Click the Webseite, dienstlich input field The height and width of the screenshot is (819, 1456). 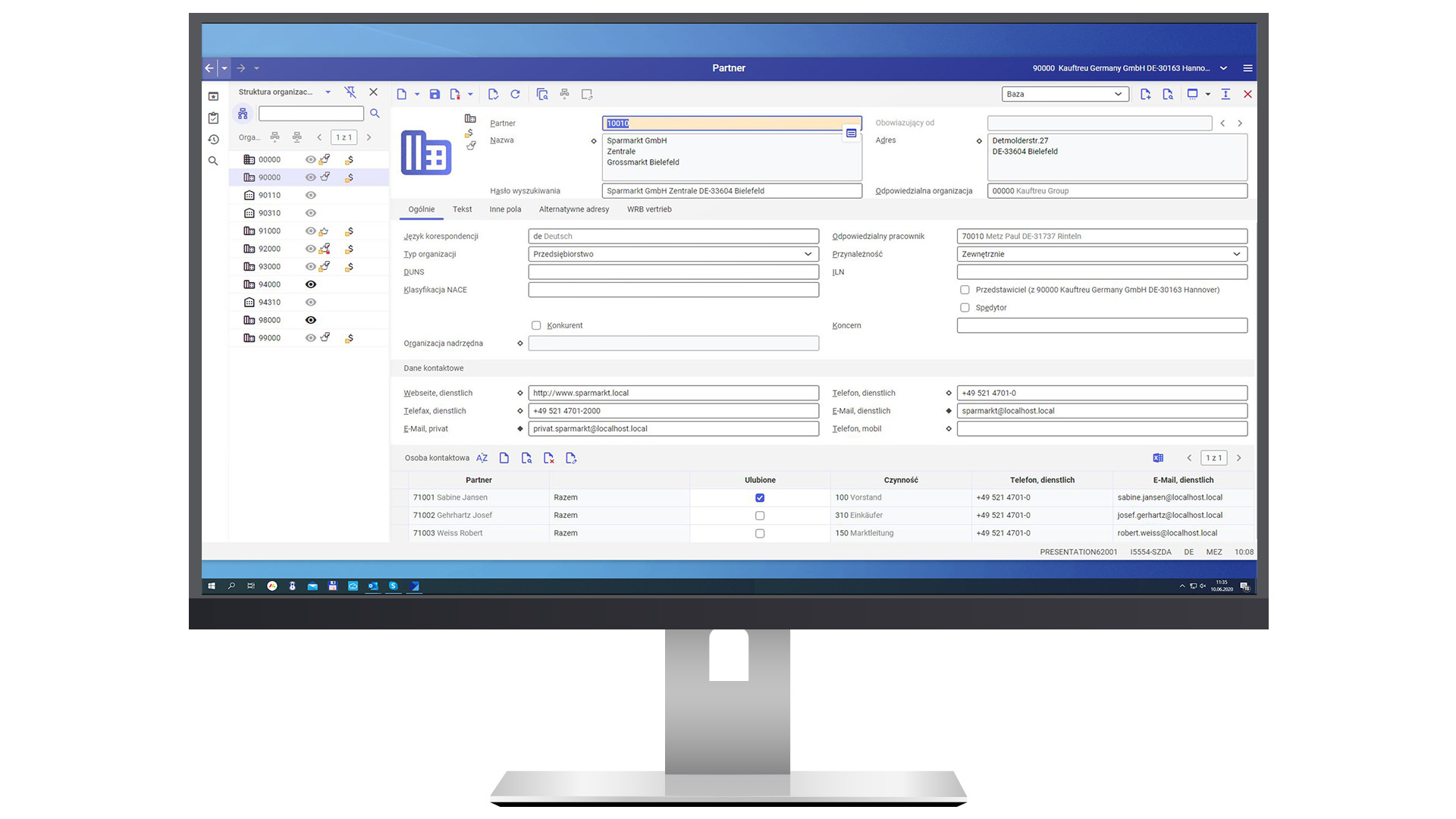click(x=673, y=393)
